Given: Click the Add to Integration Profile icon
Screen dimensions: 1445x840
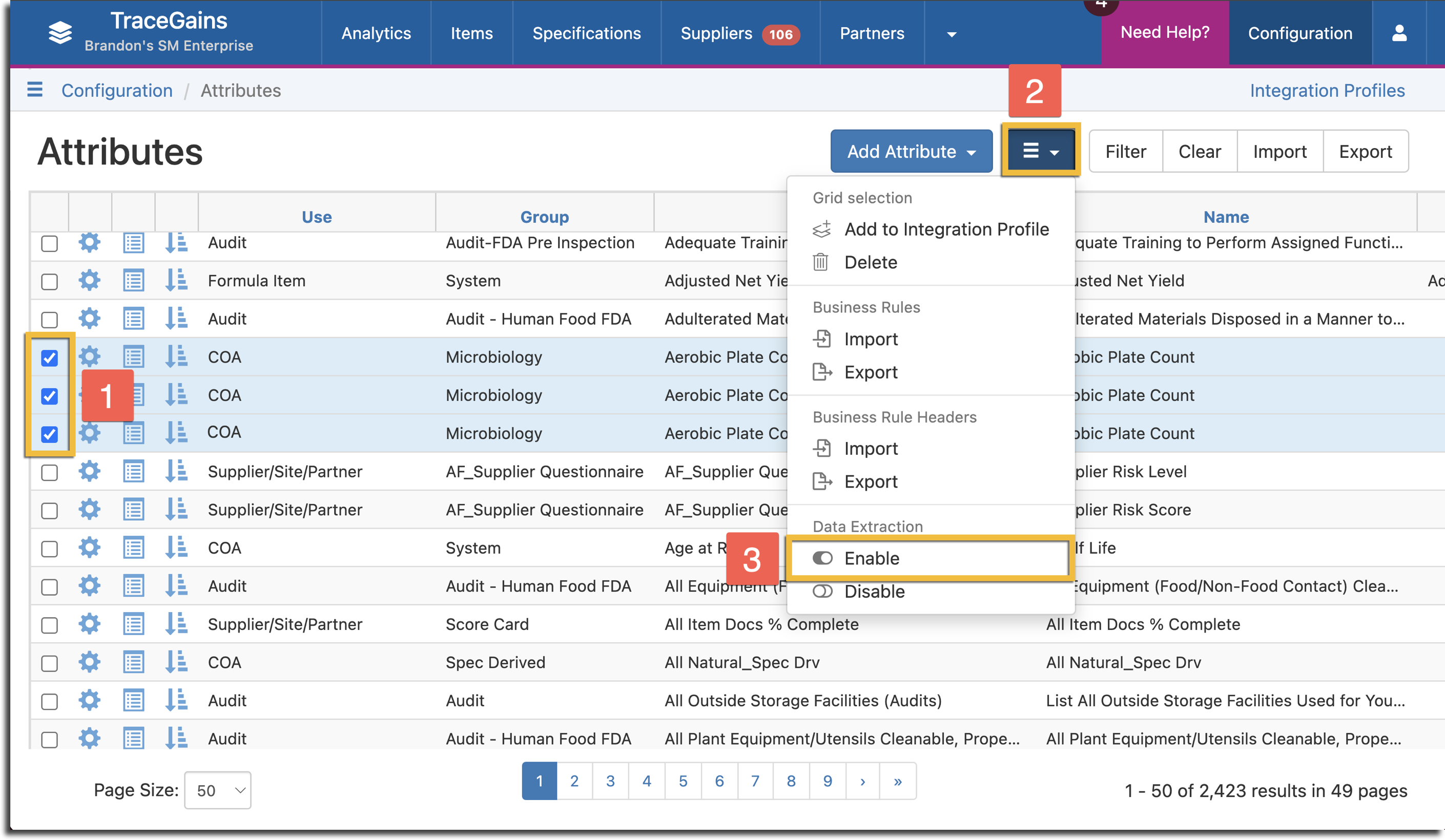Looking at the screenshot, I should click(x=822, y=229).
